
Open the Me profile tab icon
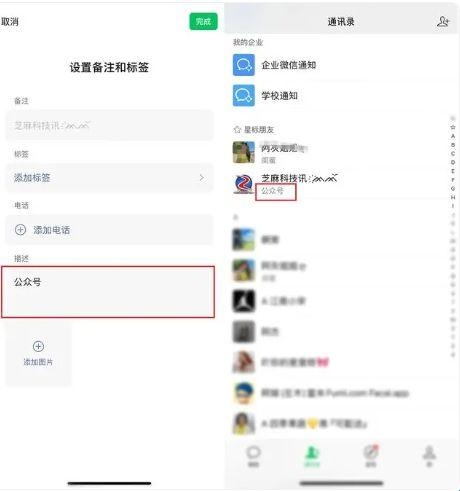[430, 456]
